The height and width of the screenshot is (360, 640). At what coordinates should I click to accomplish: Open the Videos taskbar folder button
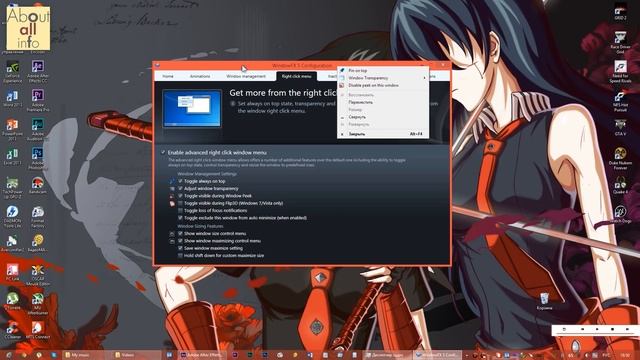tap(135, 355)
